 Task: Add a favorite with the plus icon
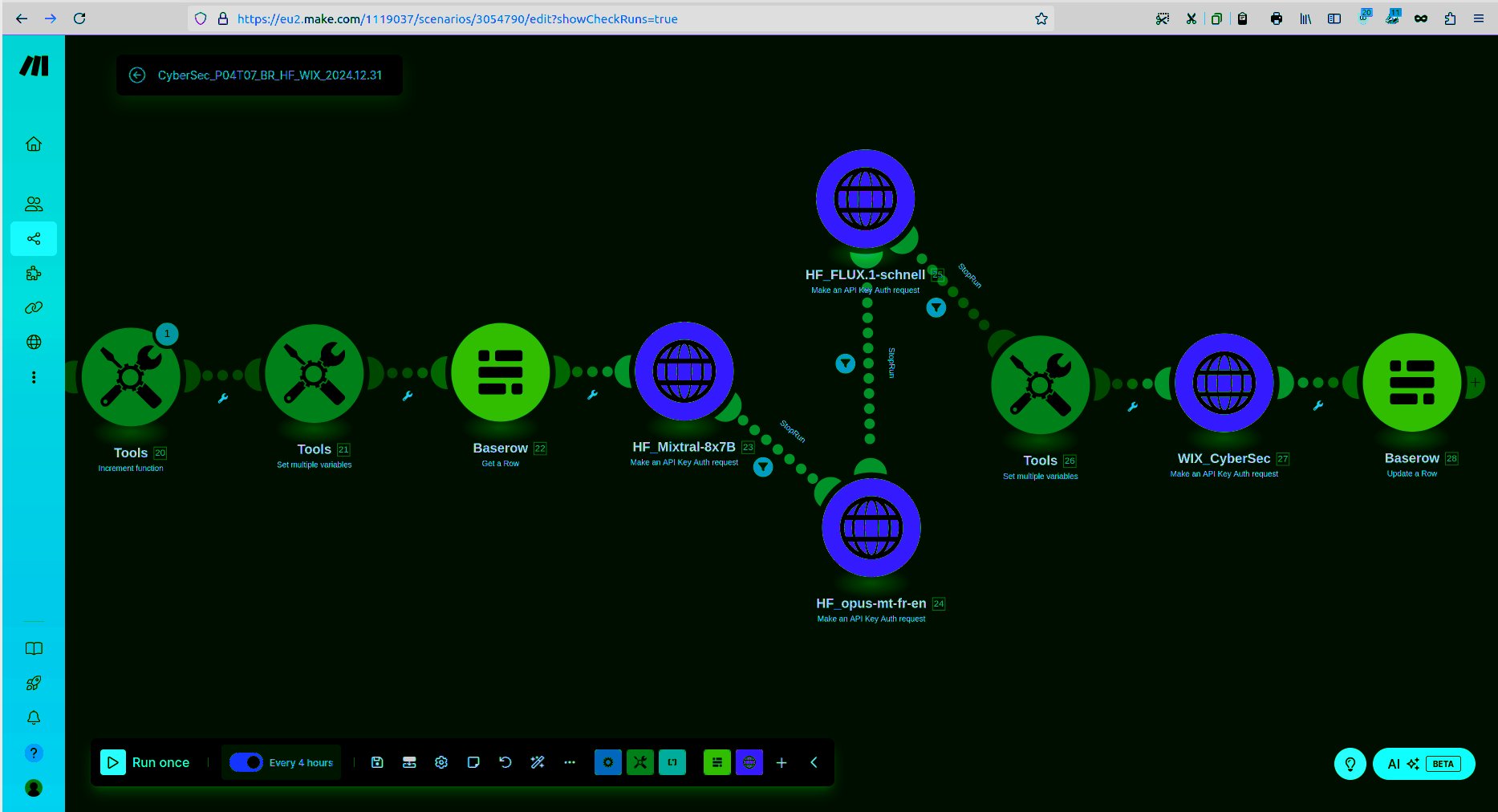click(781, 762)
